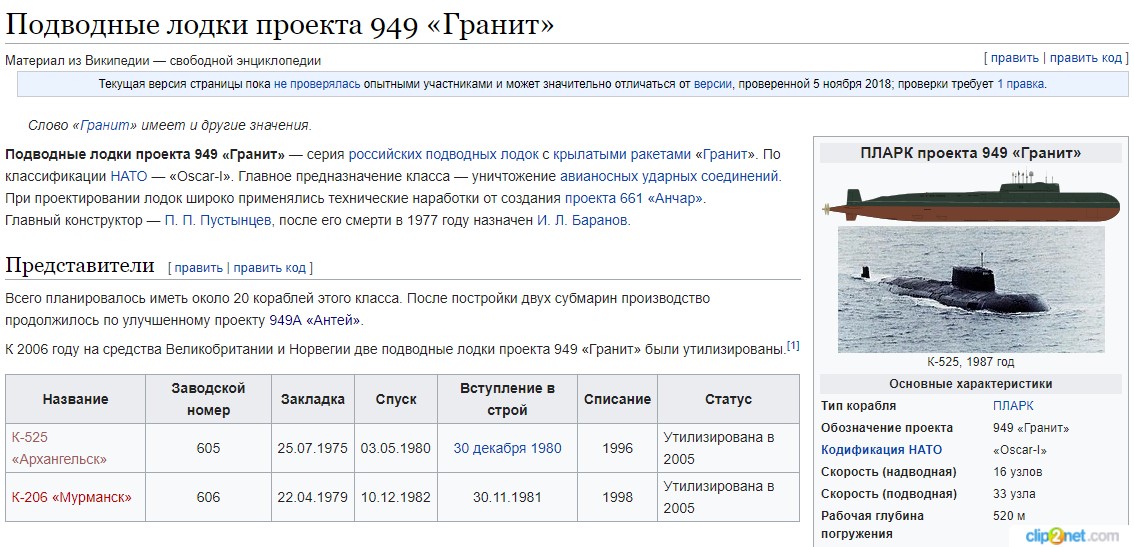Open the 'П. П. Пустынцев' link
The width and height of the screenshot is (1134, 547).
218,221
